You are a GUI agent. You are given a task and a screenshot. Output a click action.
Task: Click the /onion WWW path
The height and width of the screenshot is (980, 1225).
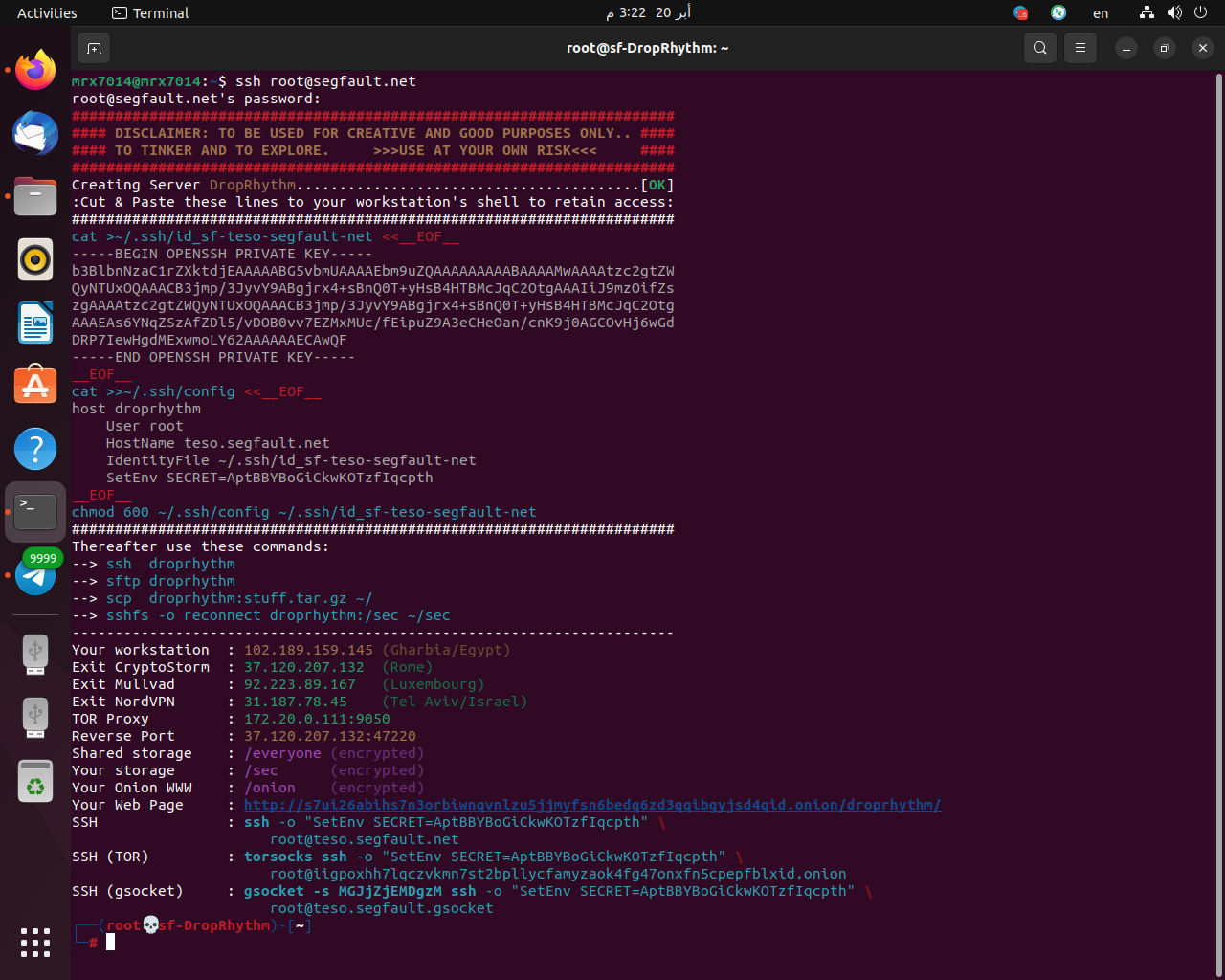[270, 788]
